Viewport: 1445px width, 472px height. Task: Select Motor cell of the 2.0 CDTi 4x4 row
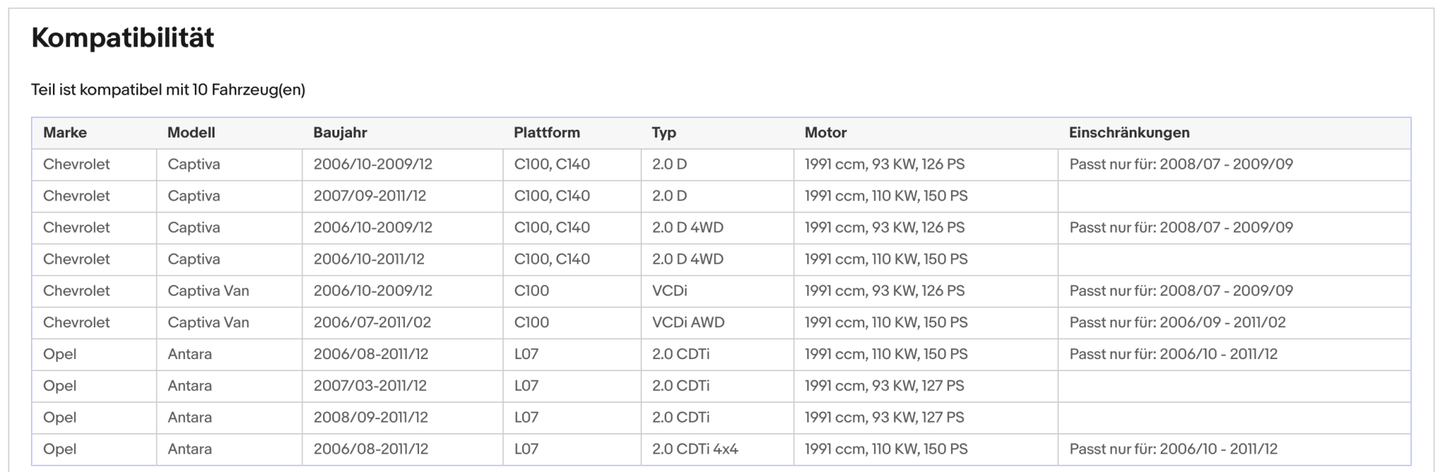[886, 450]
